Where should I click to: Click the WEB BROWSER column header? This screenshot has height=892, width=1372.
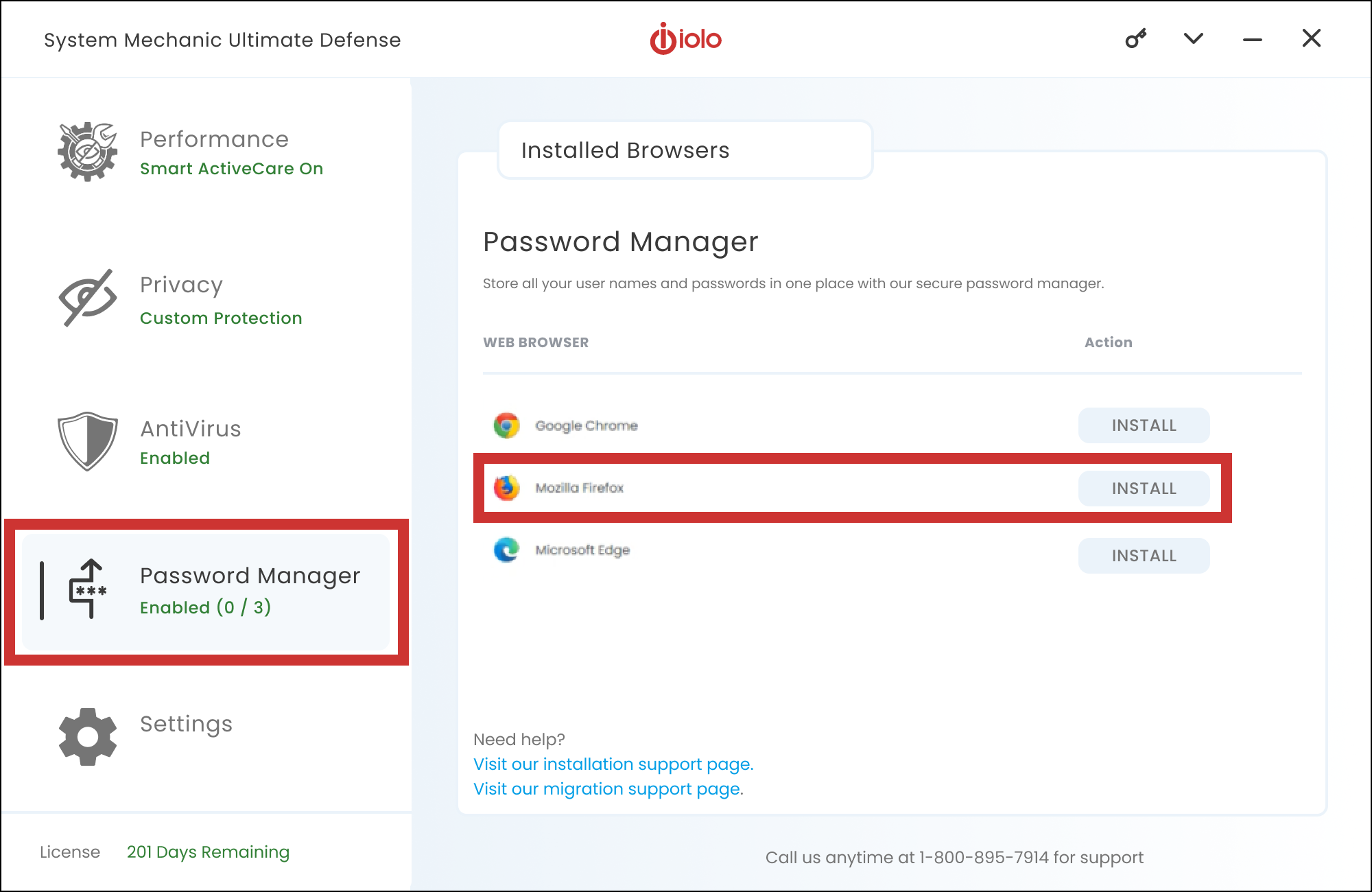(x=536, y=342)
